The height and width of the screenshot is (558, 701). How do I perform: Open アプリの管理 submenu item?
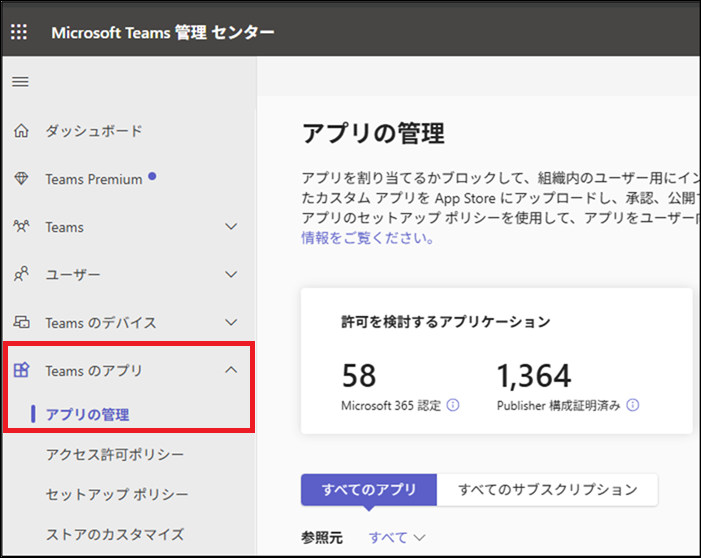point(88,414)
